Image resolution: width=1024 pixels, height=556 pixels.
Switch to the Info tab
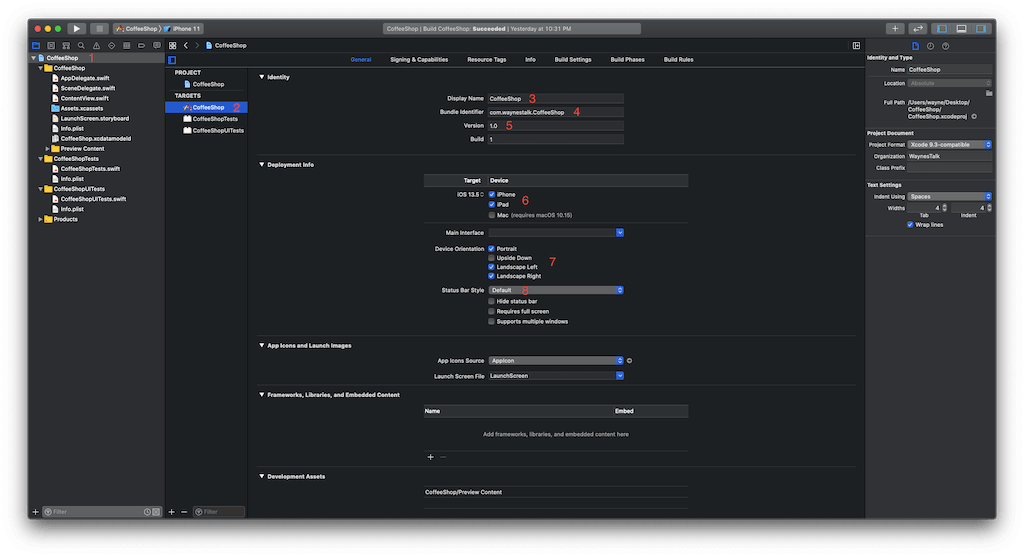pyautogui.click(x=530, y=59)
